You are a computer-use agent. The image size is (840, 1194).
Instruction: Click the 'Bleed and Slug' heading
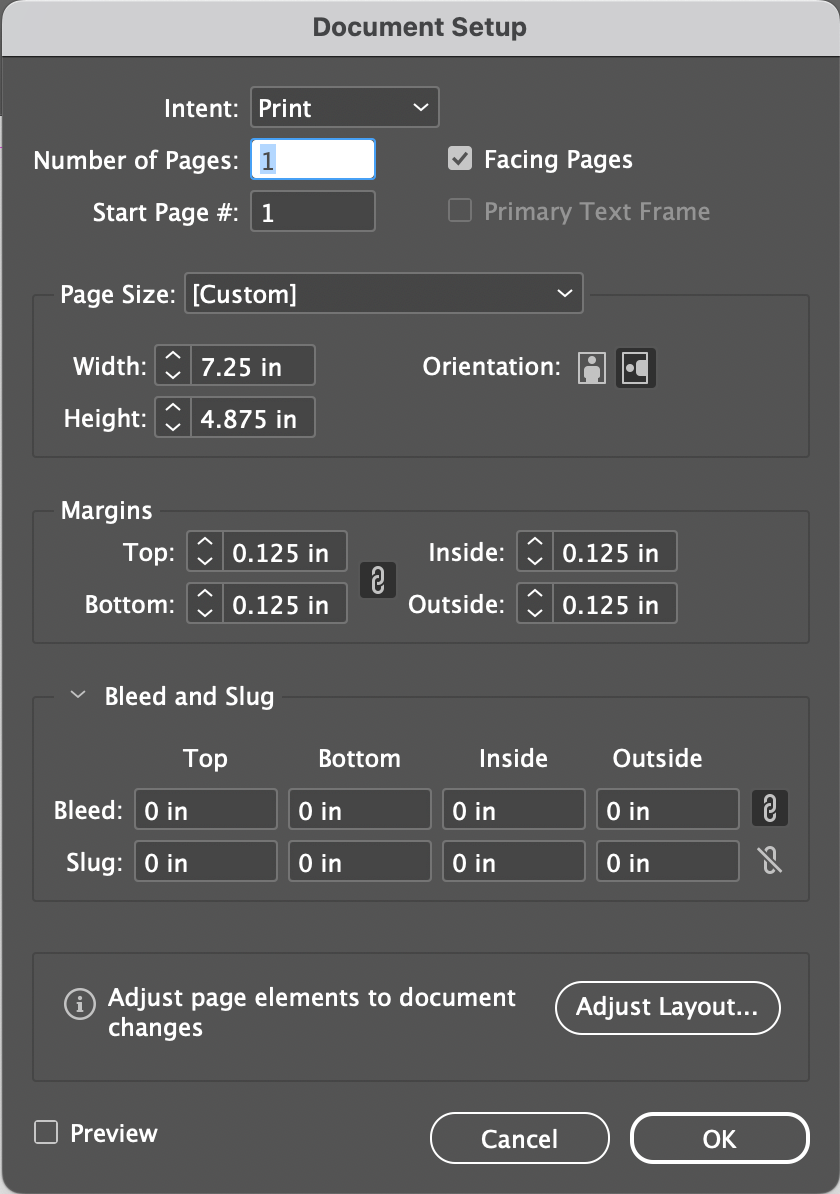189,696
